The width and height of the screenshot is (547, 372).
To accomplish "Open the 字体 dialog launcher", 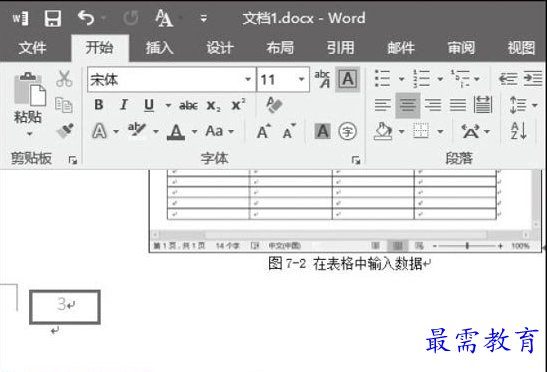I will tap(355, 160).
